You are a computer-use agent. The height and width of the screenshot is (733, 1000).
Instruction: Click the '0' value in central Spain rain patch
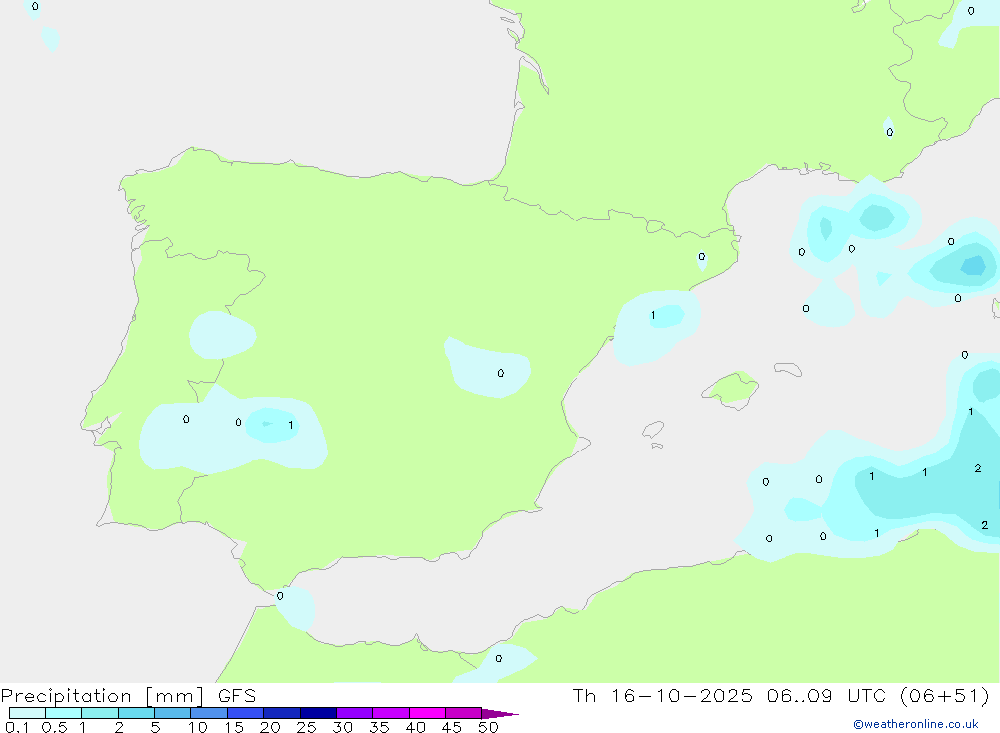(x=501, y=373)
